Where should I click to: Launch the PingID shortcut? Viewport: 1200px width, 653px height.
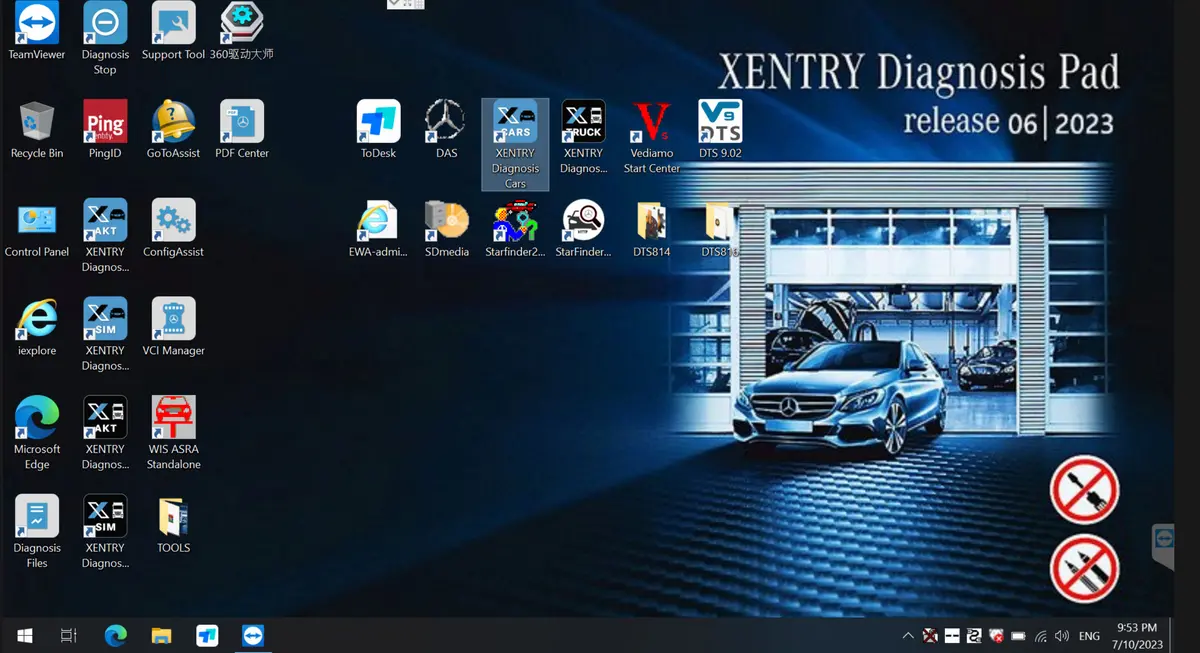coord(105,129)
